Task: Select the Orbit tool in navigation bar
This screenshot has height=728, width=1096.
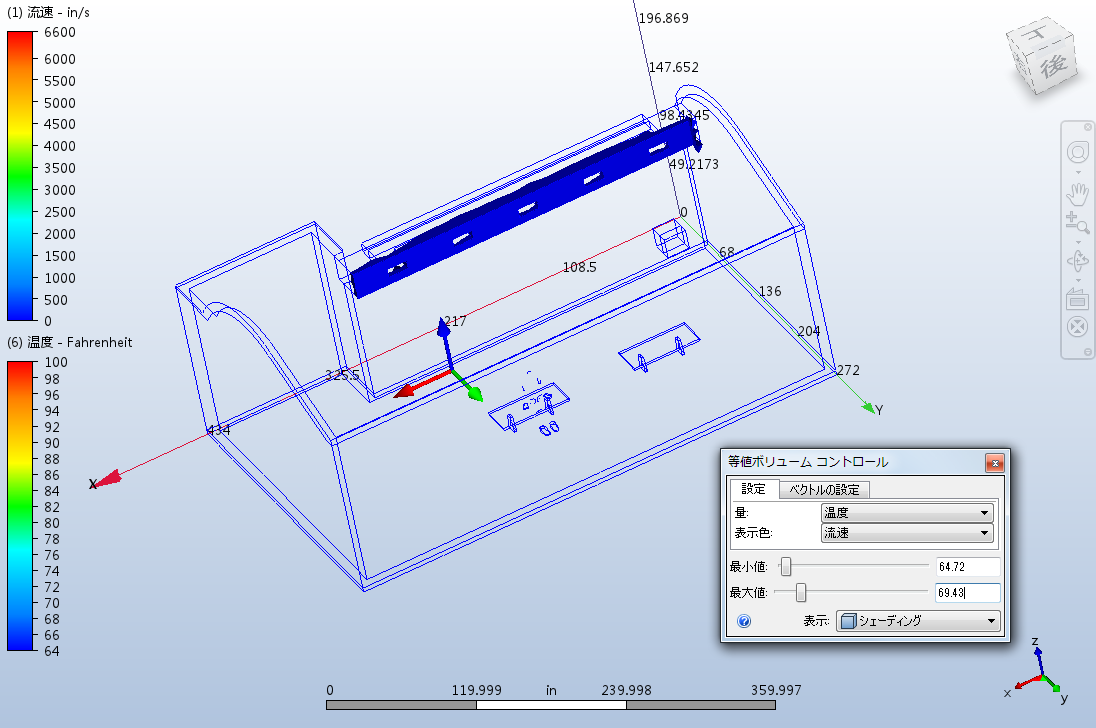Action: click(x=1077, y=262)
